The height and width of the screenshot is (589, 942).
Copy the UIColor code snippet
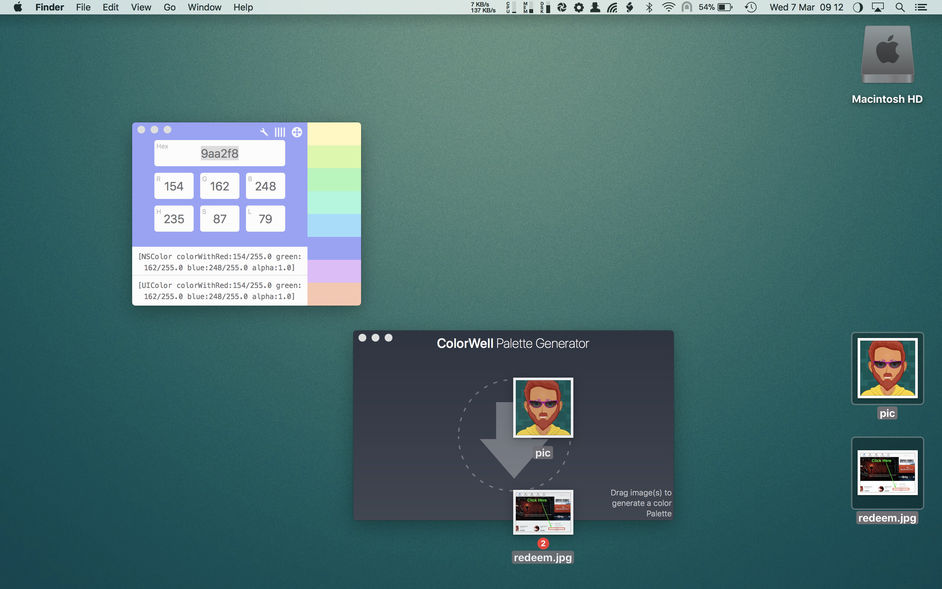[x=219, y=290]
